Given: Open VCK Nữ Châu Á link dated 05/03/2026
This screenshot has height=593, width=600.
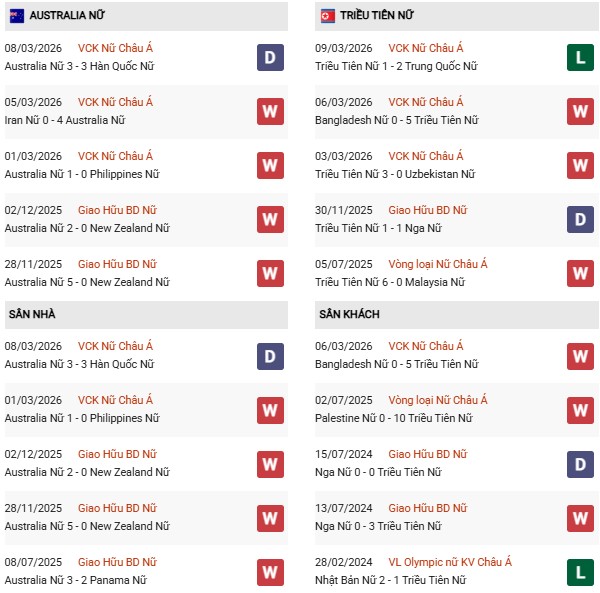Looking at the screenshot, I should 116,102.
